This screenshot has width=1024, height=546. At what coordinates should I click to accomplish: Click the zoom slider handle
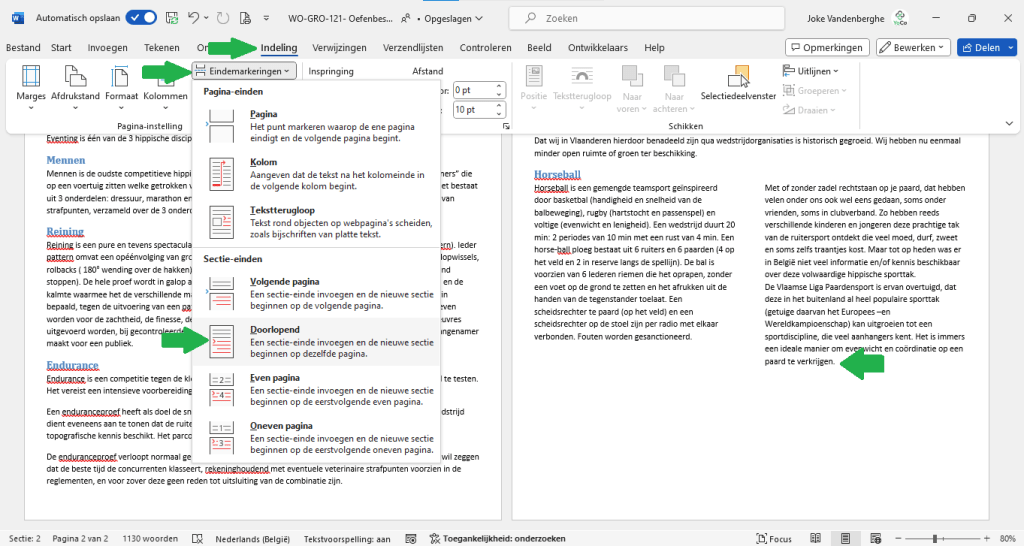click(x=935, y=539)
